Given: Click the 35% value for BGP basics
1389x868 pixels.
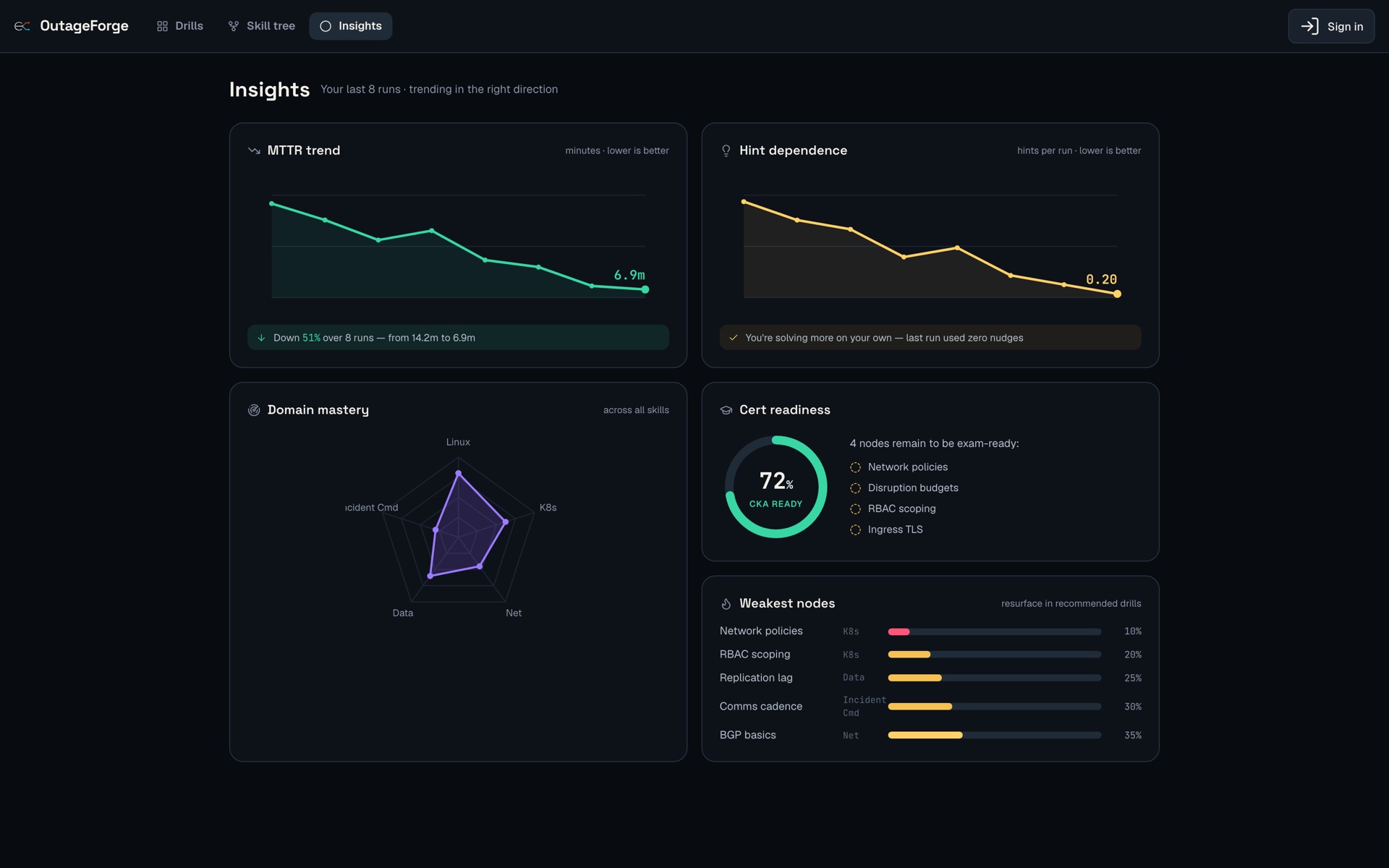Looking at the screenshot, I should 1133,736.
